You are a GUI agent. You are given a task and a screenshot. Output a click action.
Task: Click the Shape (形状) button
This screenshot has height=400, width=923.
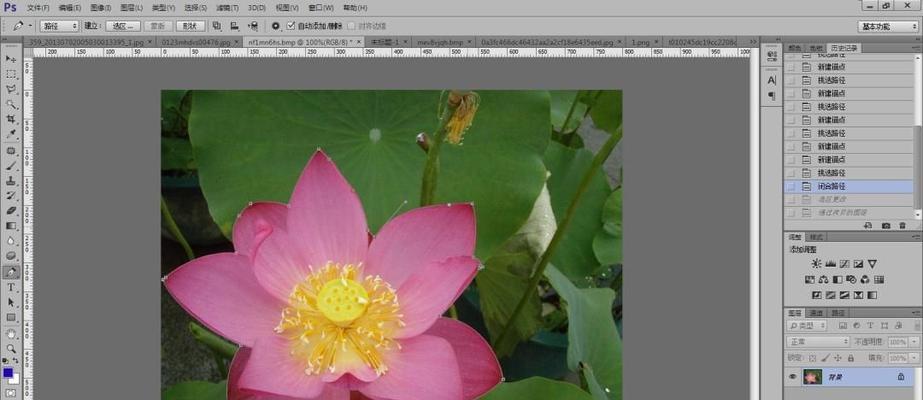point(189,25)
